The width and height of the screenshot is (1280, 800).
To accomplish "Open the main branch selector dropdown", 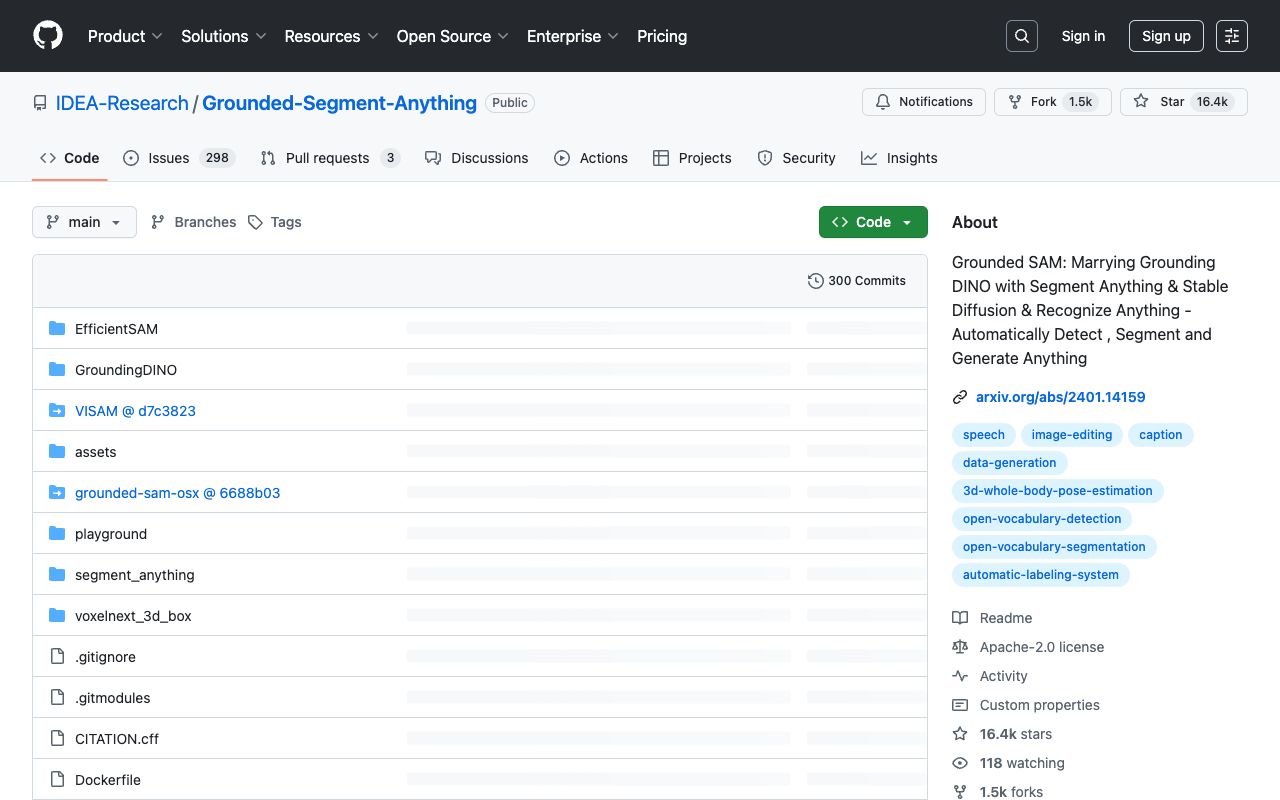I will 84,222.
